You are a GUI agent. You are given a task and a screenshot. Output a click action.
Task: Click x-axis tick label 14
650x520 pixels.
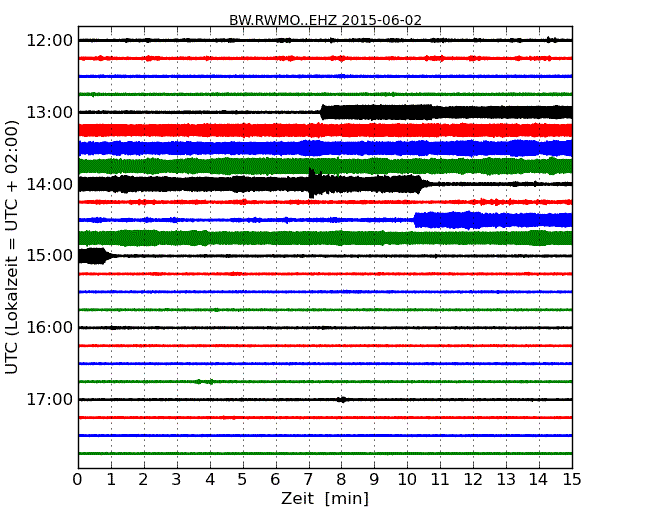[539, 480]
